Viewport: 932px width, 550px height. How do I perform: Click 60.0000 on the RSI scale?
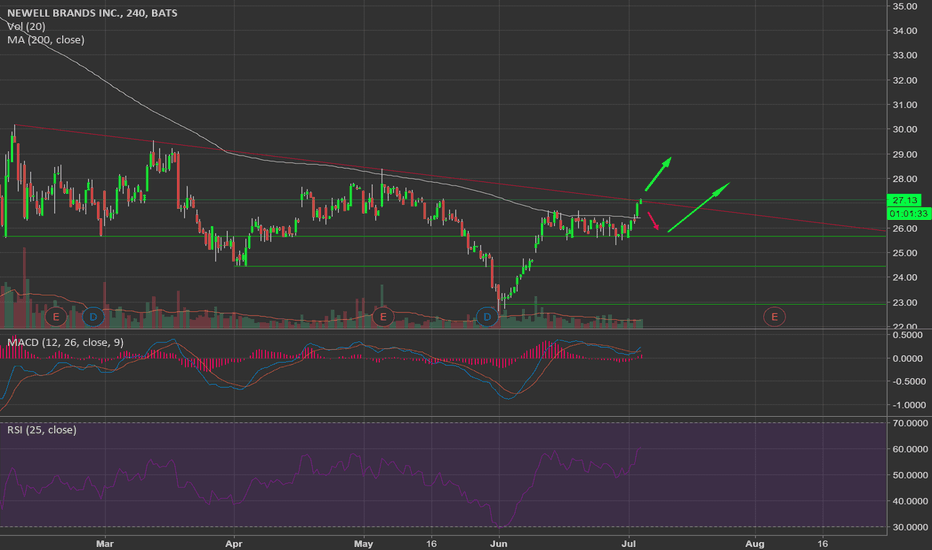(910, 450)
